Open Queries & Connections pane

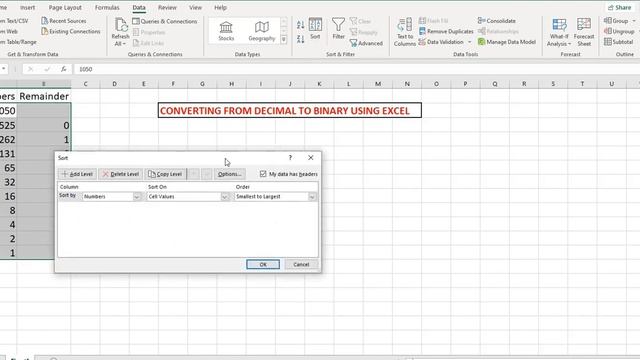[165, 21]
